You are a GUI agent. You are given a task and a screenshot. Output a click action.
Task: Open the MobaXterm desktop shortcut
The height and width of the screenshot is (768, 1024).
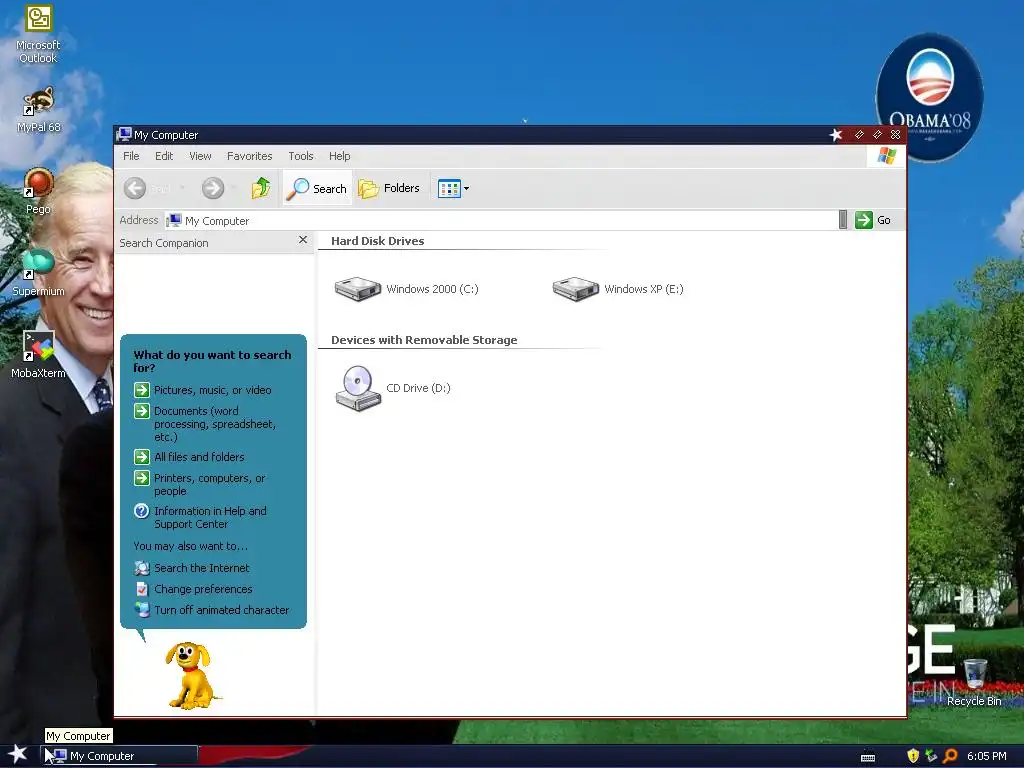tap(38, 355)
